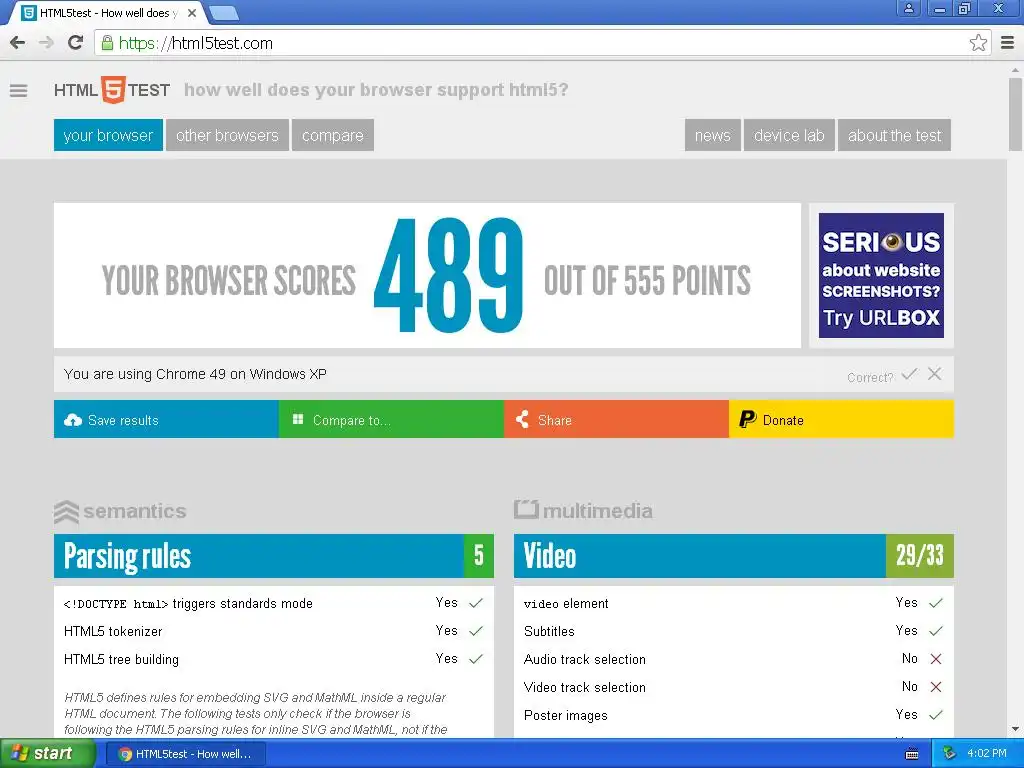Click the 4:02 PM taskbar clock
1024x768 pixels.
click(987, 754)
